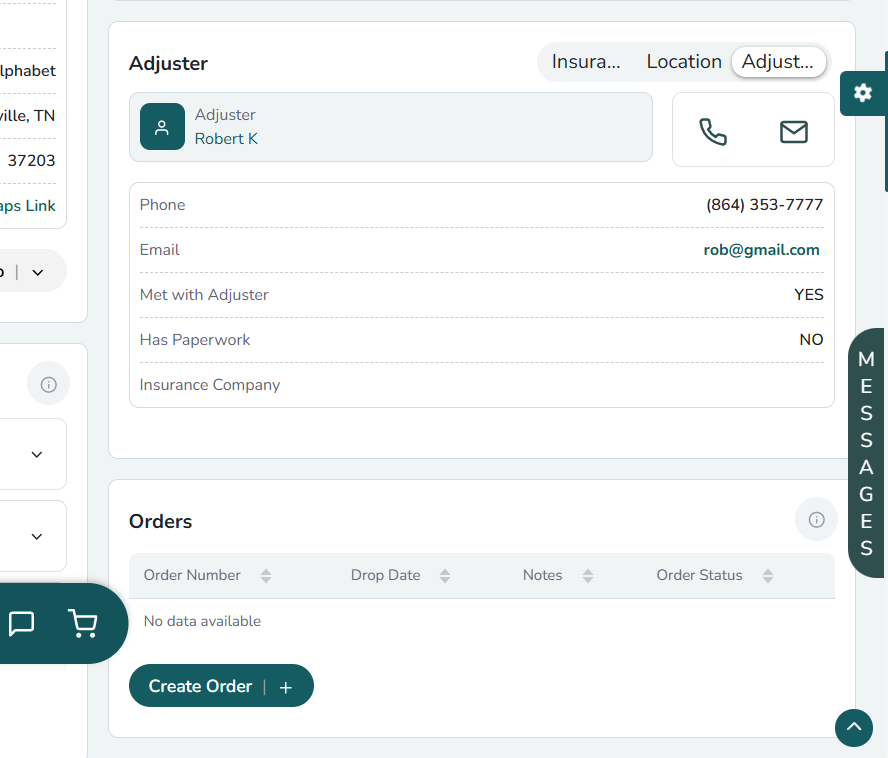This screenshot has height=758, width=888.
Task: Open the chat bubble icon
Action: (x=21, y=623)
